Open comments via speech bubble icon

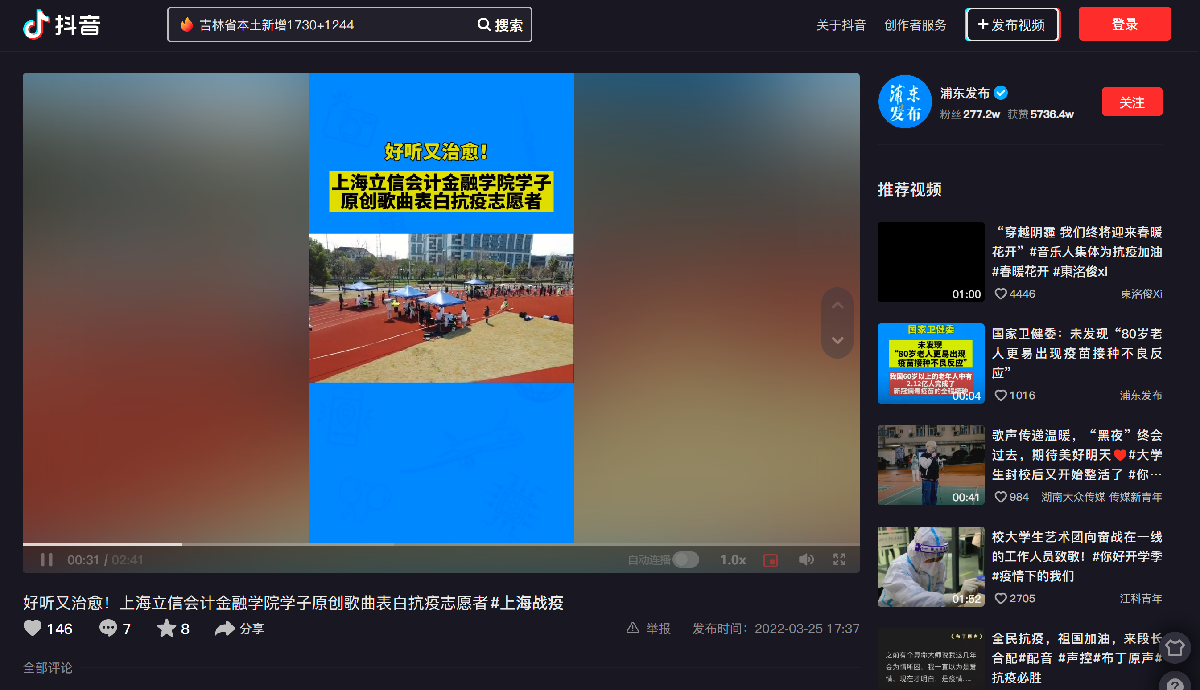click(108, 629)
